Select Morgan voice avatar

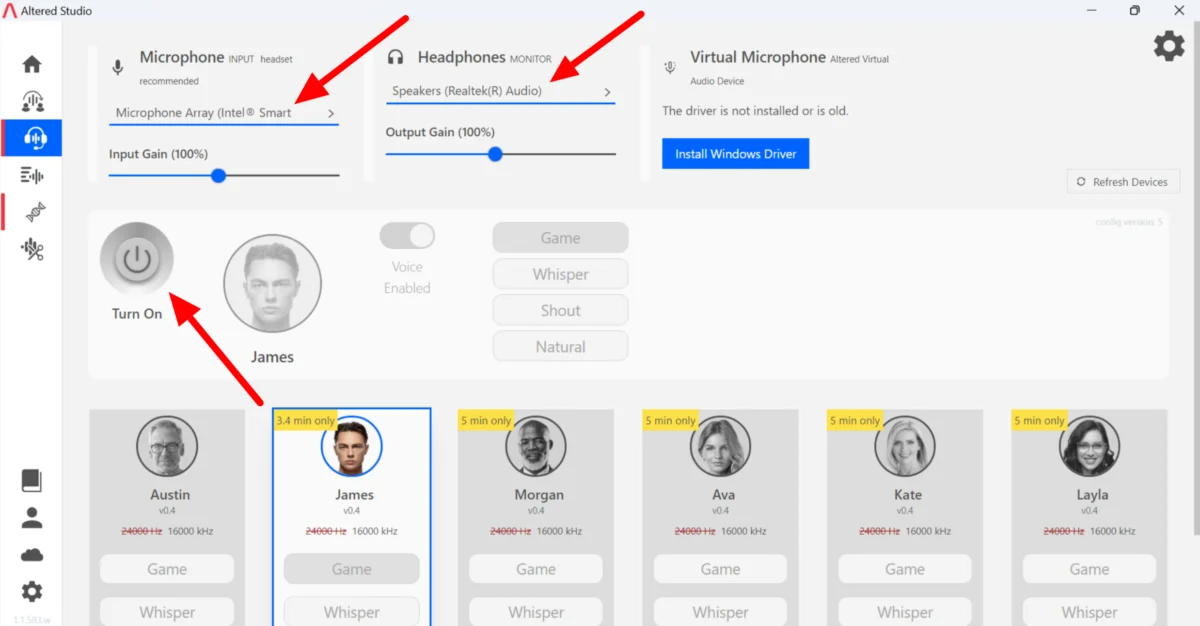coord(536,446)
